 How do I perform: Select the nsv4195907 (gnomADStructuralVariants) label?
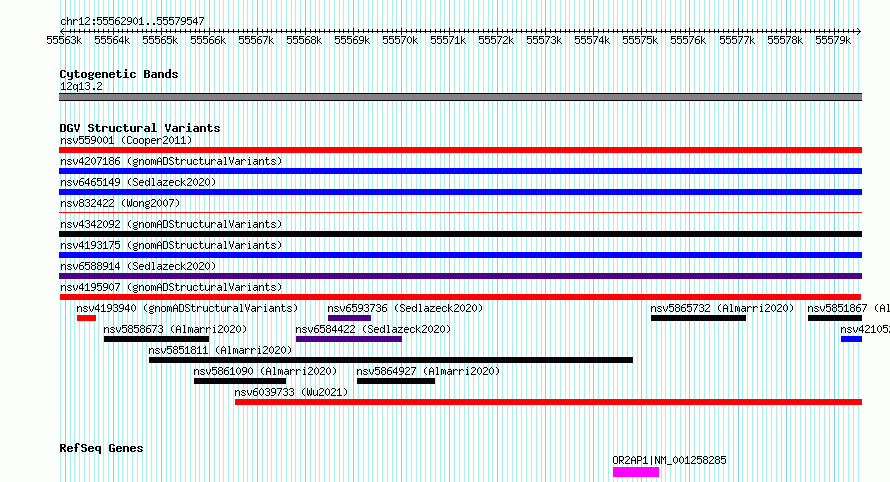pos(171,287)
